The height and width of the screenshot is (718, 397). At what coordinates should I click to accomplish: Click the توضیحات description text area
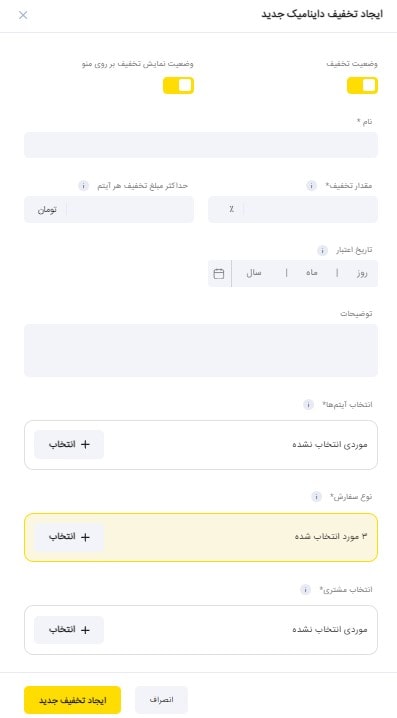click(x=201, y=350)
